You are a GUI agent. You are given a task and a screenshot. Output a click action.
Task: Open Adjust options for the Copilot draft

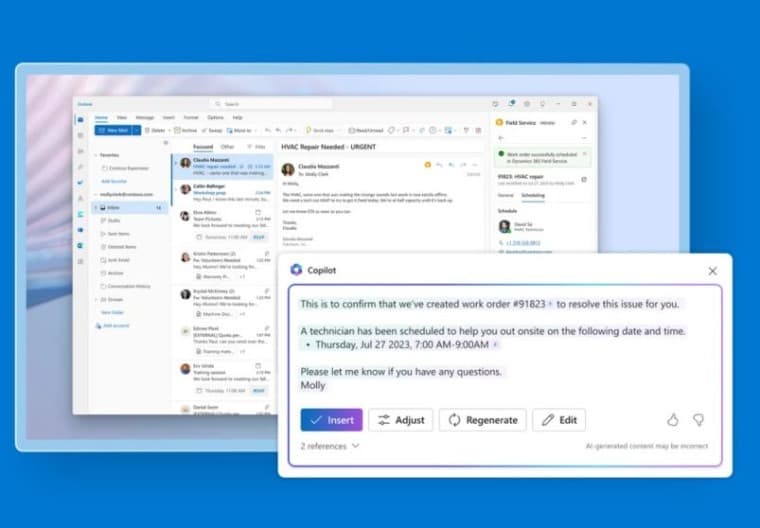tap(401, 420)
